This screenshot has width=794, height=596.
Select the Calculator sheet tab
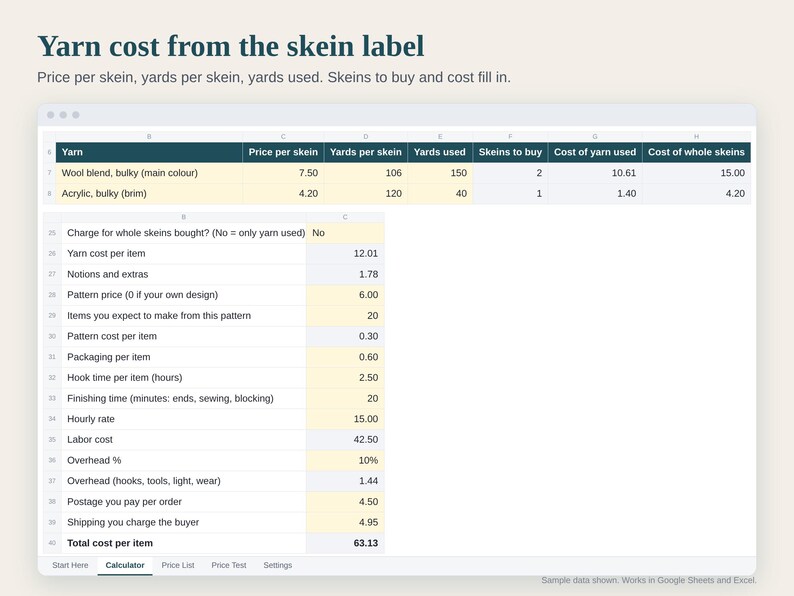[x=125, y=565]
